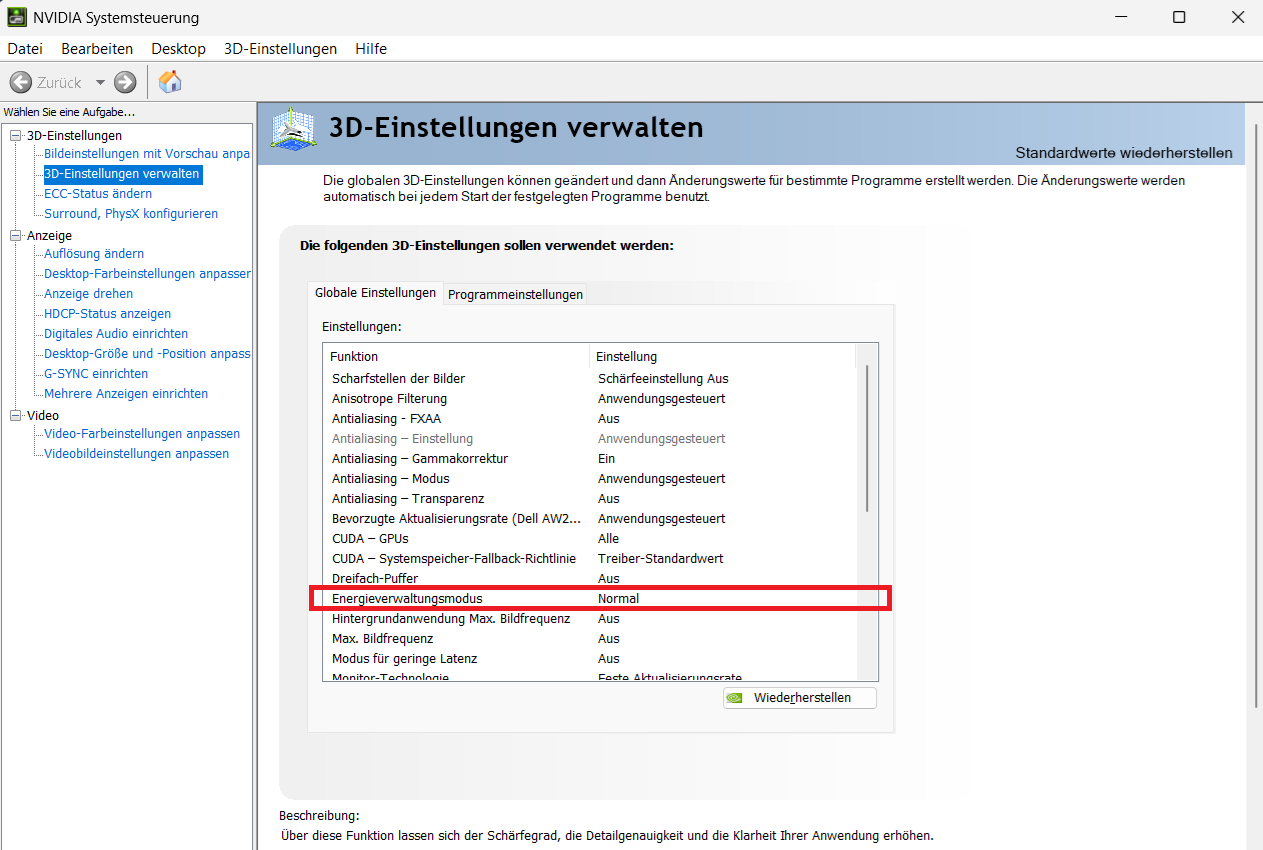Image resolution: width=1263 pixels, height=850 pixels.
Task: Open Mehrere Anzeigen einrichten
Action: [x=126, y=394]
